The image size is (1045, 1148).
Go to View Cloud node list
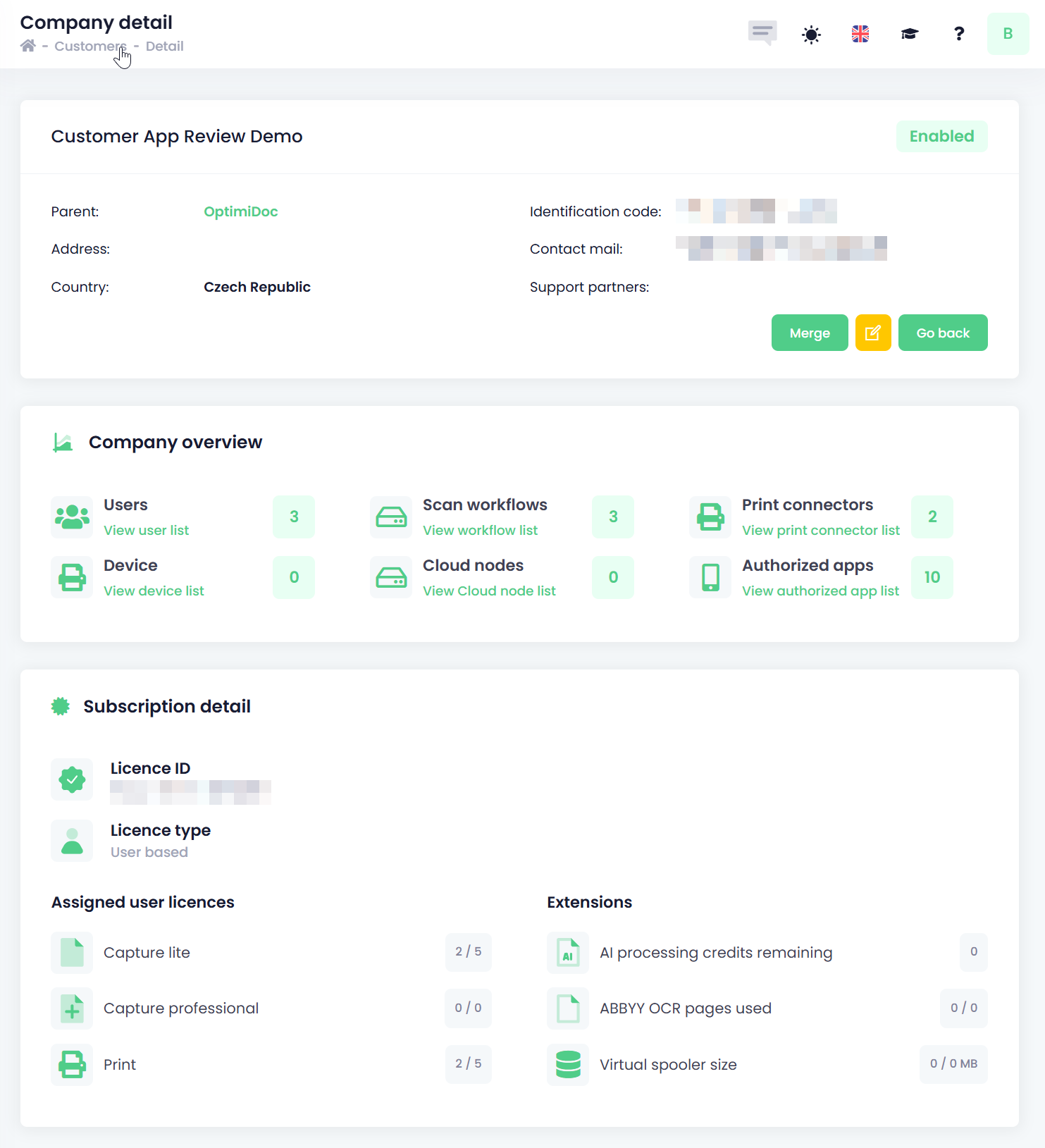click(489, 591)
